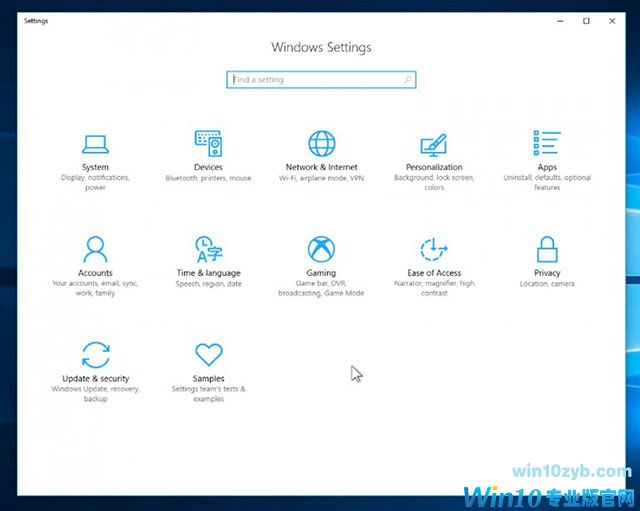Click the Devices label

[x=208, y=167]
